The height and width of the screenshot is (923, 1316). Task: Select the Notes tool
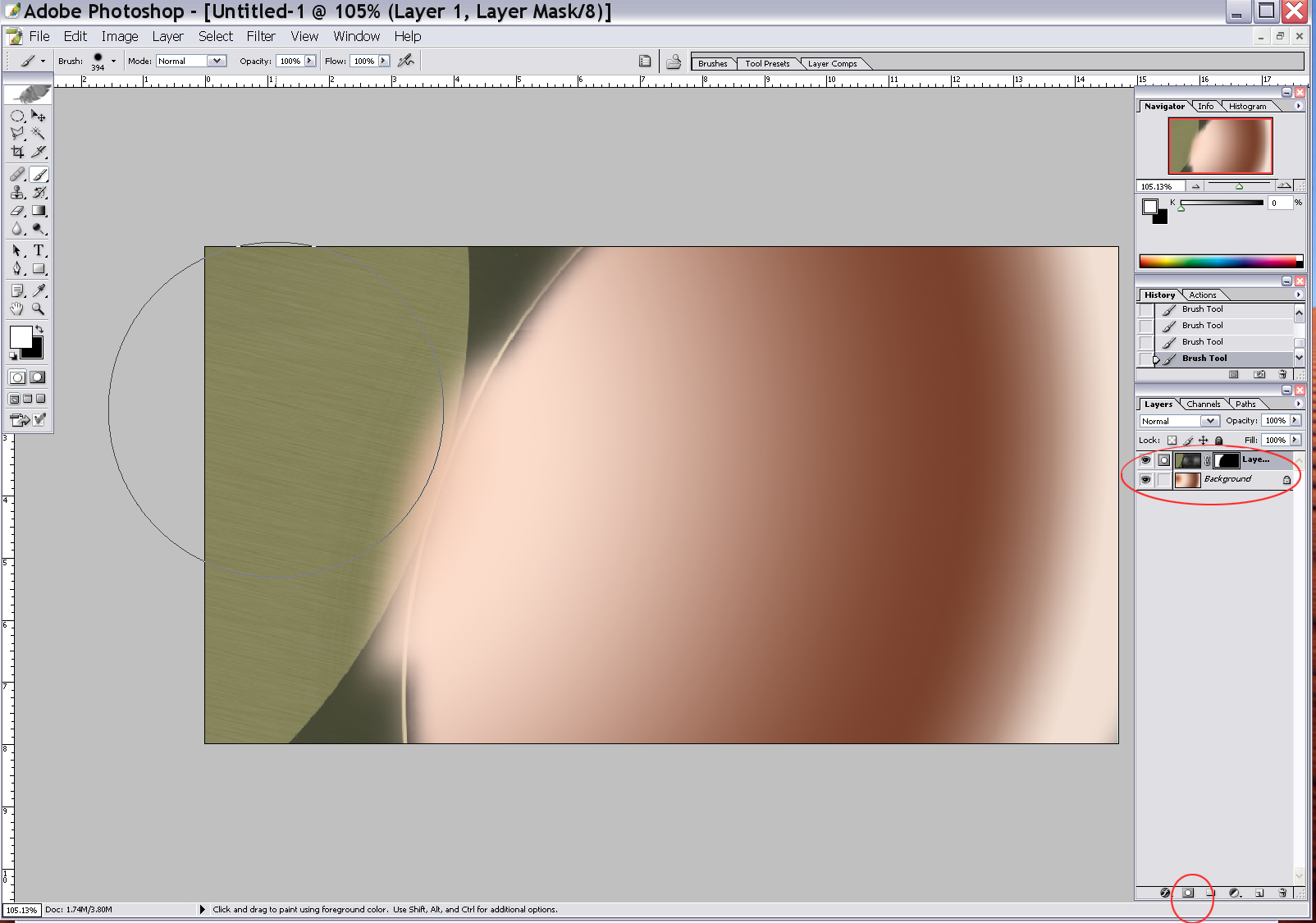(x=17, y=291)
